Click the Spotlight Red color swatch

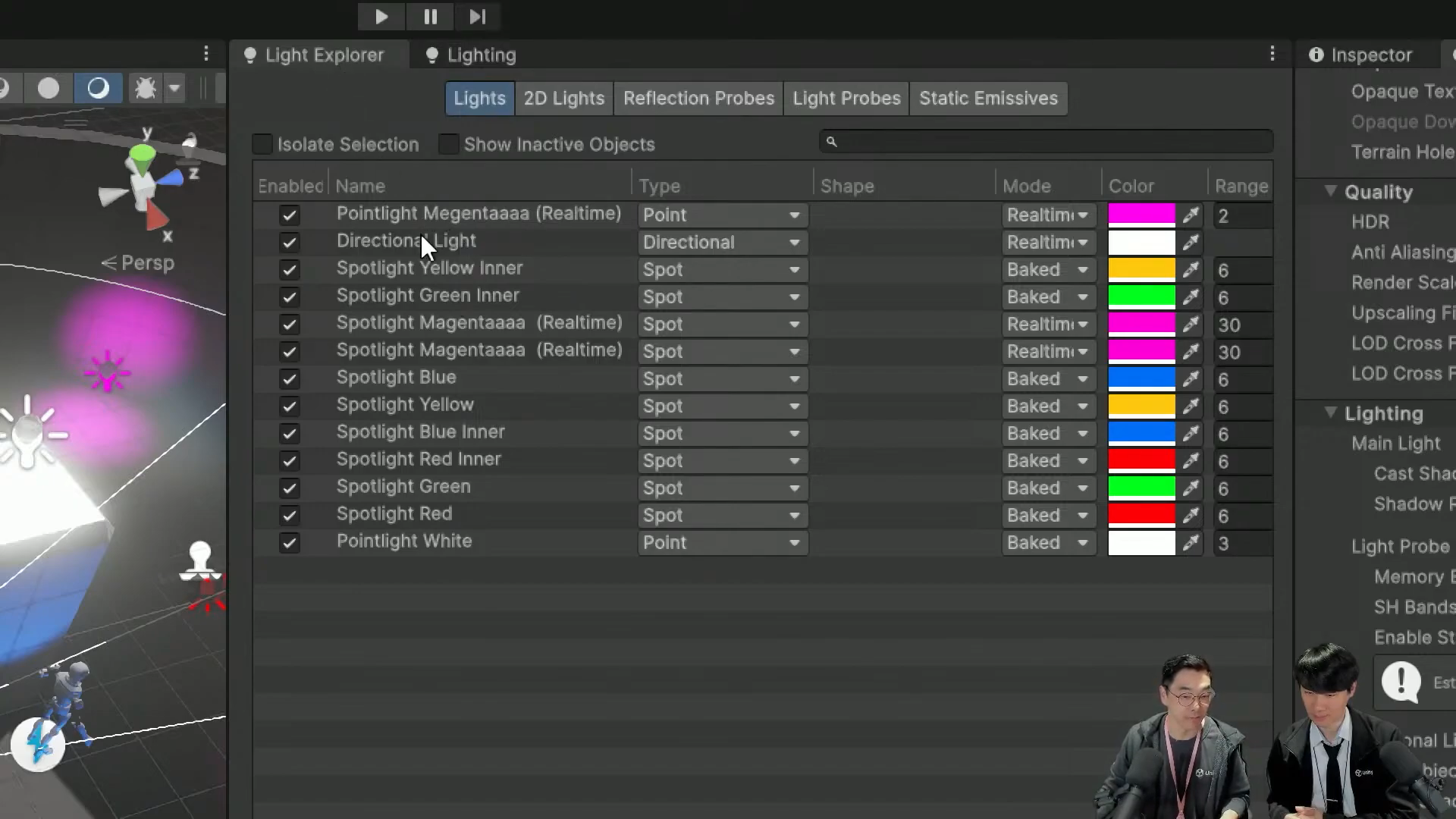(x=1141, y=515)
